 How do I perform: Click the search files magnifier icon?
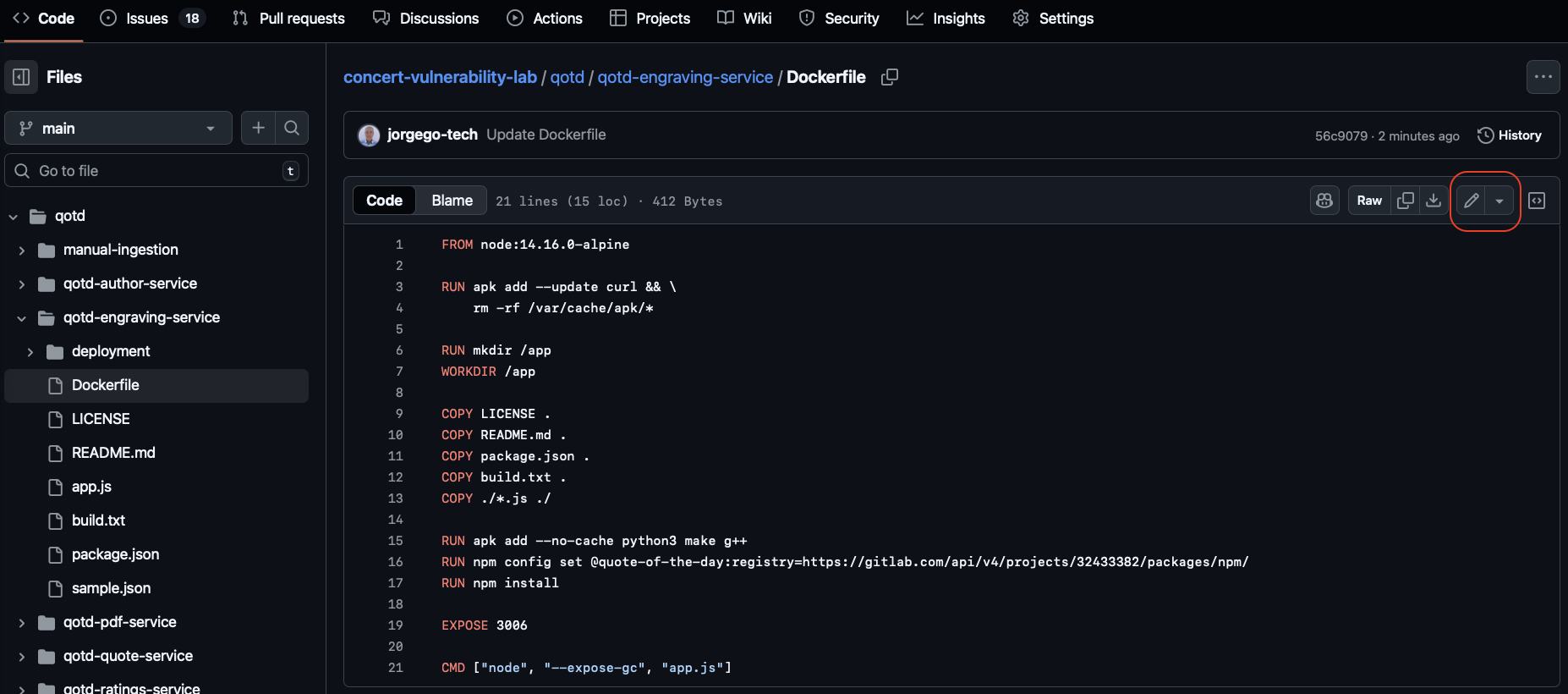click(292, 128)
